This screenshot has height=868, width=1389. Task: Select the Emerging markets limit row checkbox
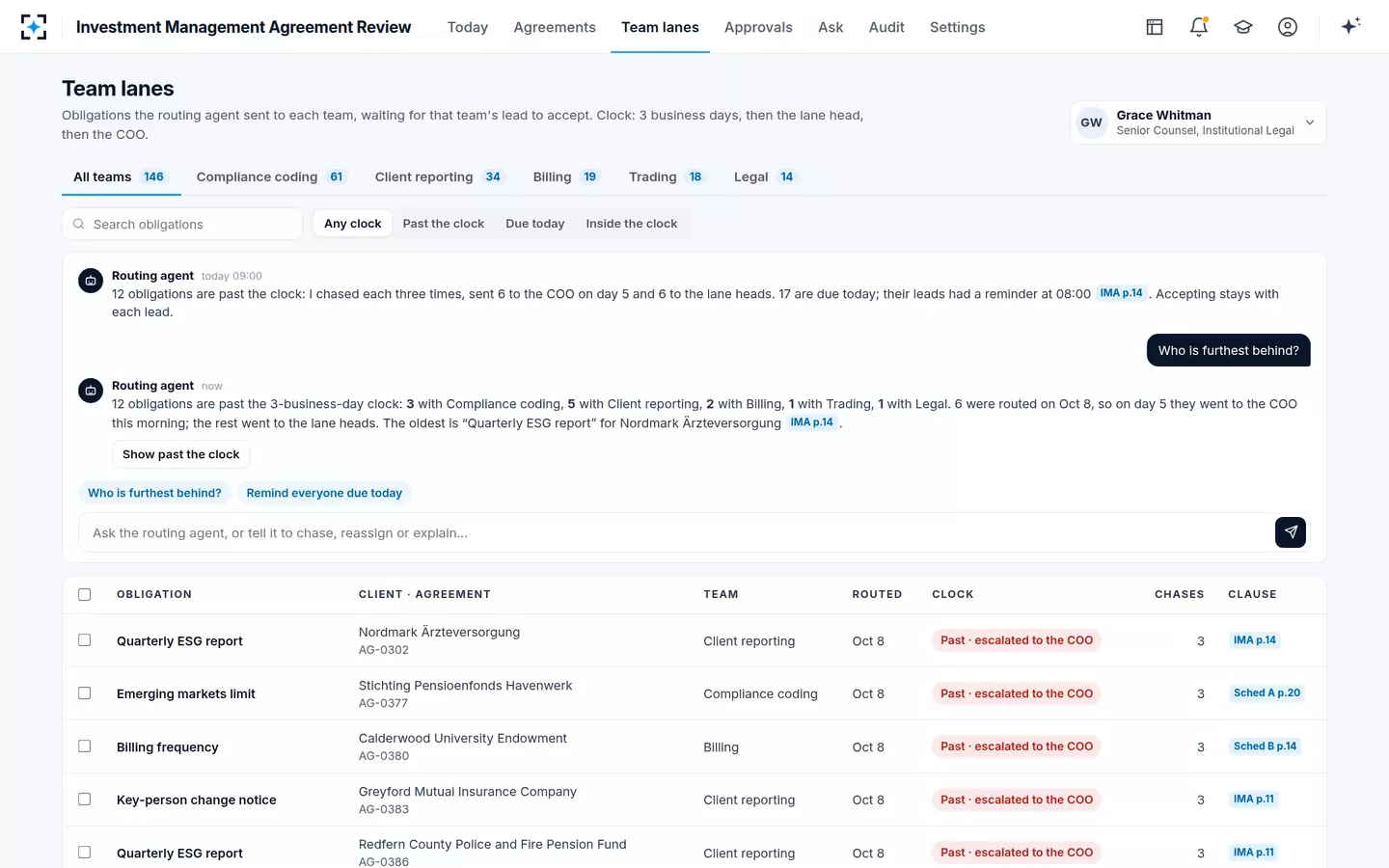click(x=85, y=693)
